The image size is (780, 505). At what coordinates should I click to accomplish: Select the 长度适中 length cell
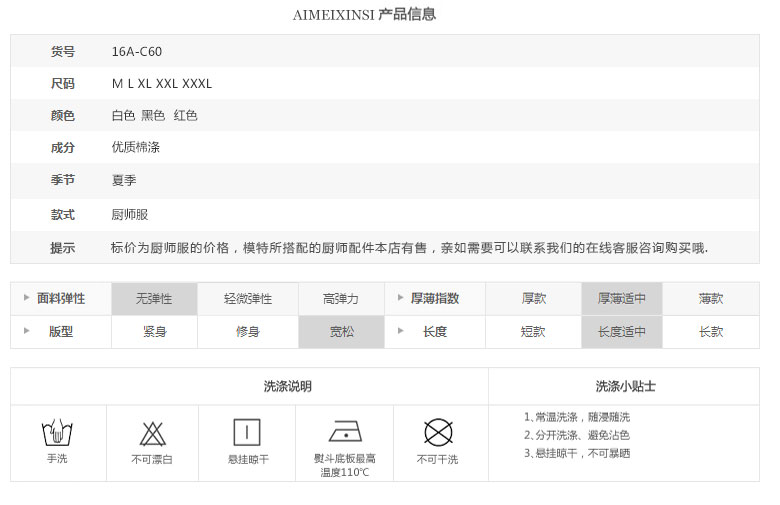pos(622,332)
